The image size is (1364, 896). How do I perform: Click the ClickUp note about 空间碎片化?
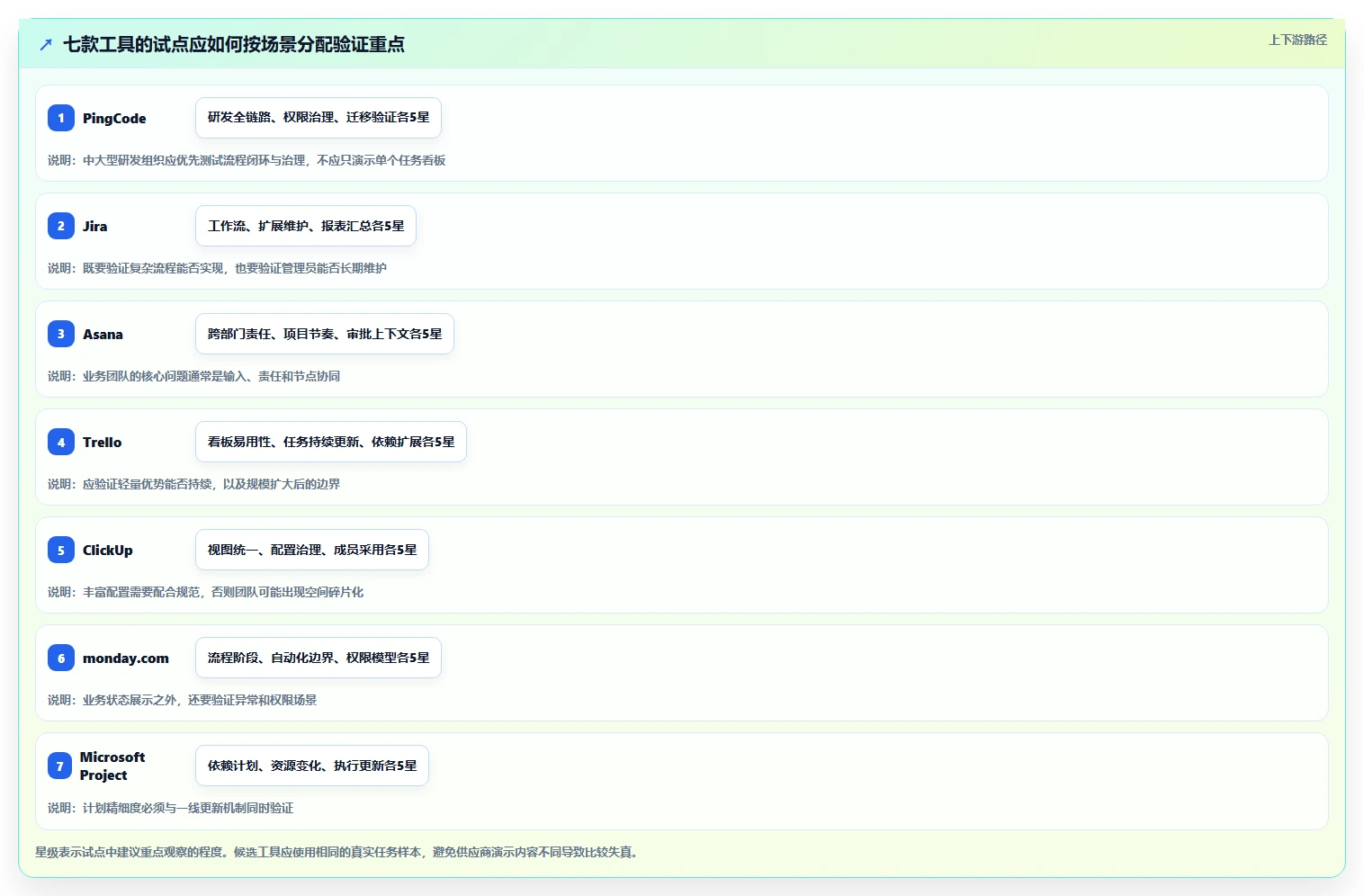coord(205,592)
